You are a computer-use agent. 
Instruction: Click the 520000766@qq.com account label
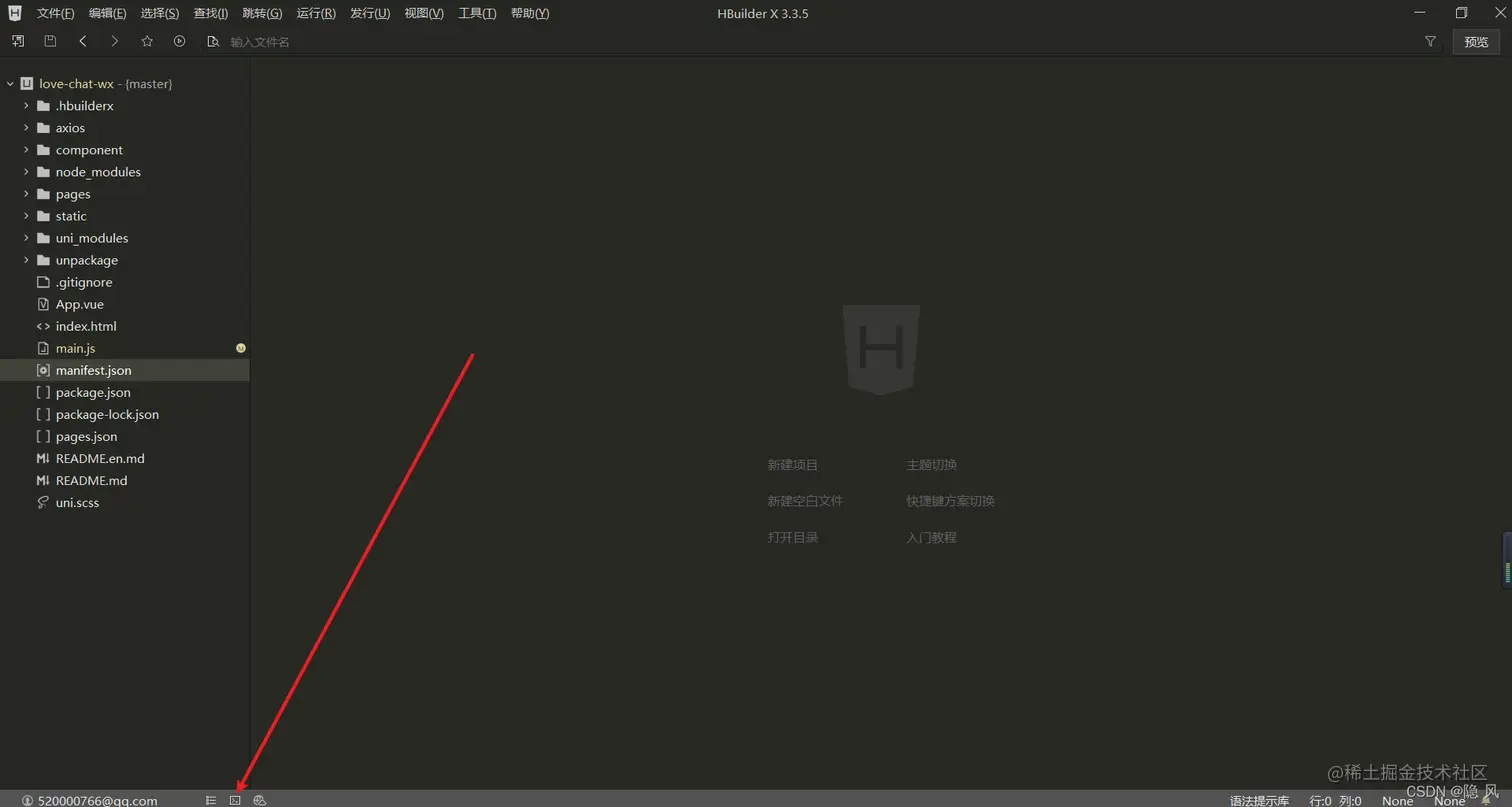click(x=98, y=800)
